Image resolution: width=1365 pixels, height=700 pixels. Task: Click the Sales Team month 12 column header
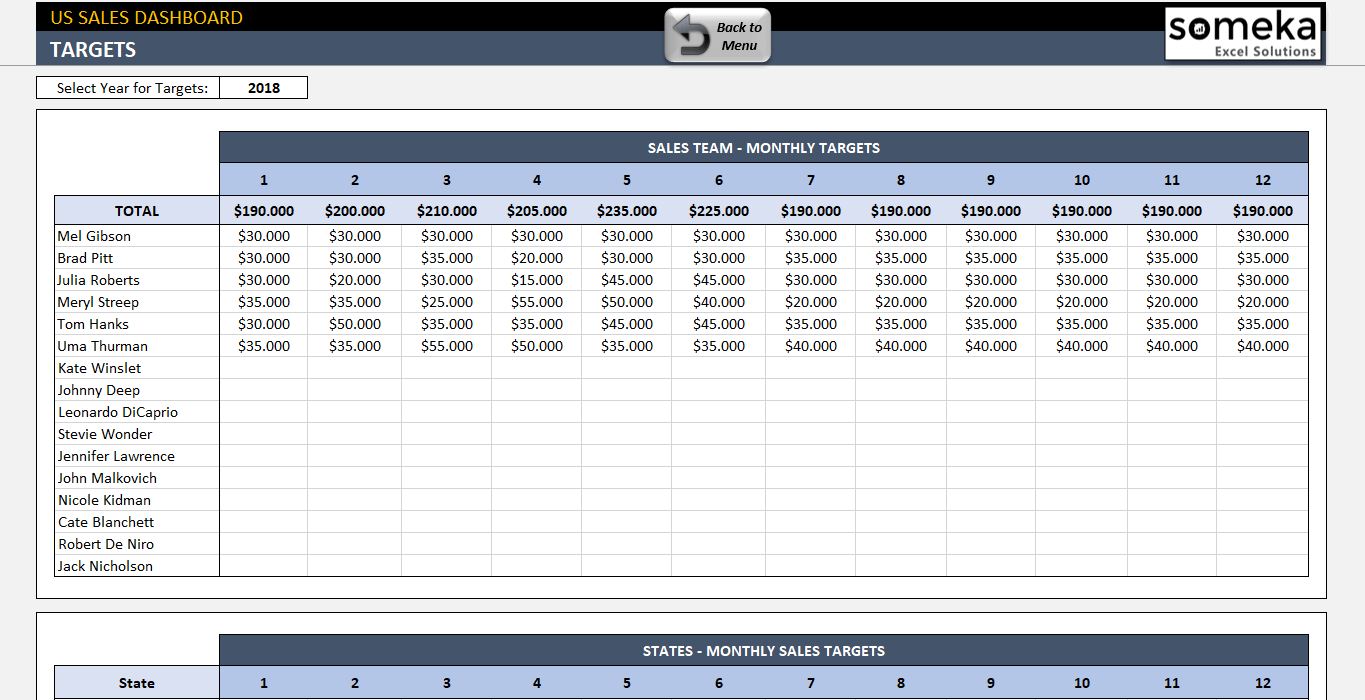pyautogui.click(x=1263, y=180)
